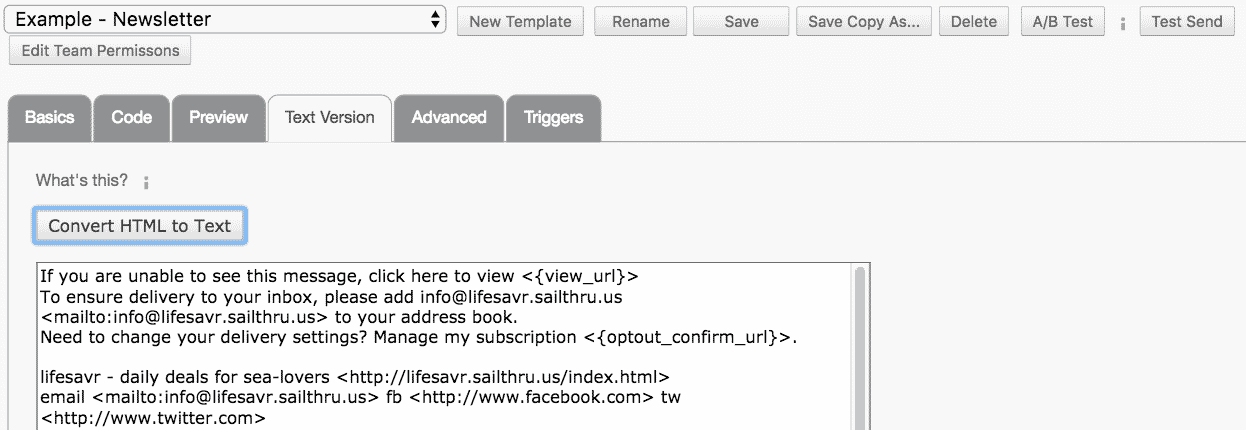Save the current template
The width and height of the screenshot is (1246, 430).
741,22
